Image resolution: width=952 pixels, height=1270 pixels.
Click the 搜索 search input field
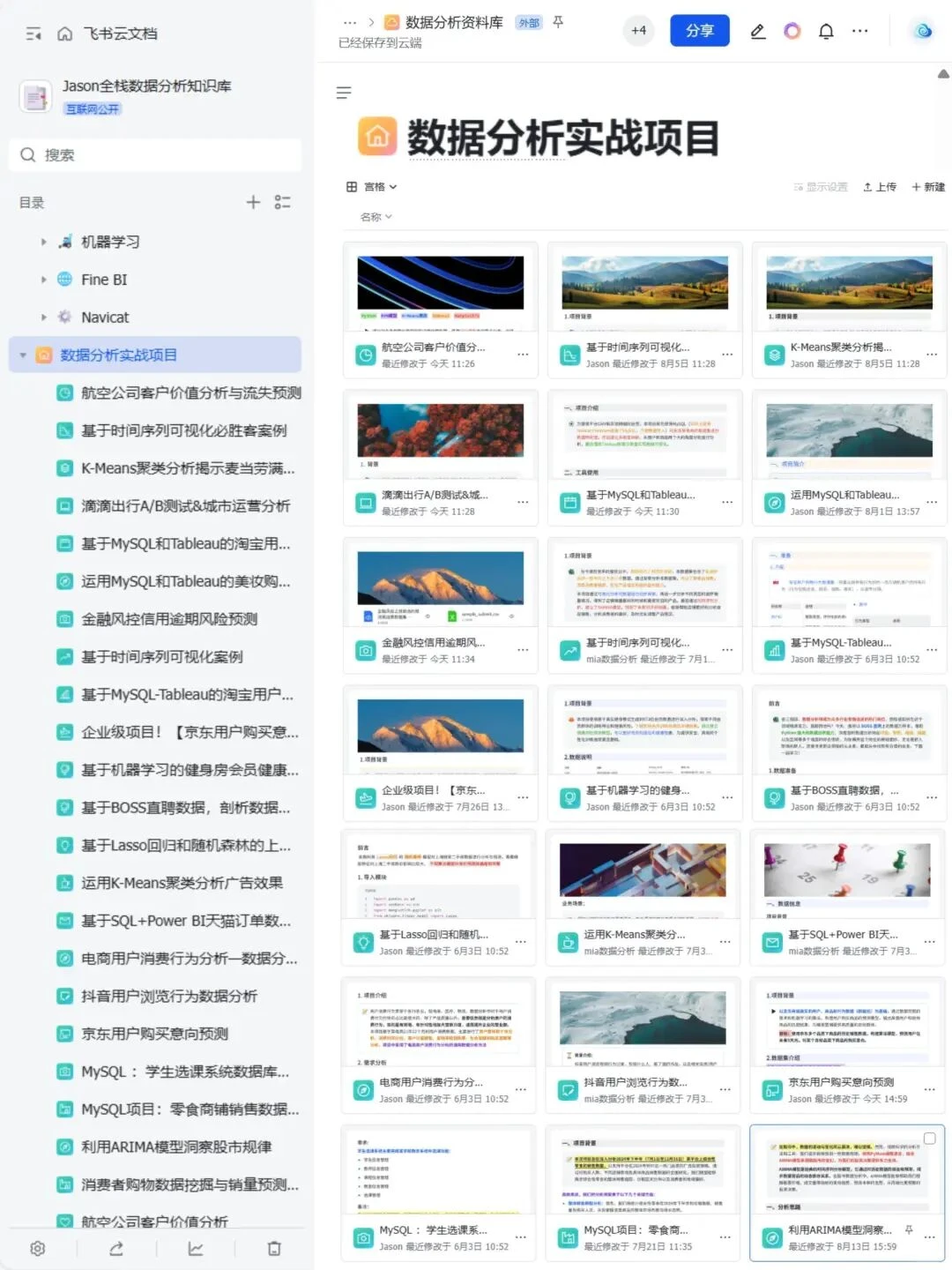[x=154, y=154]
